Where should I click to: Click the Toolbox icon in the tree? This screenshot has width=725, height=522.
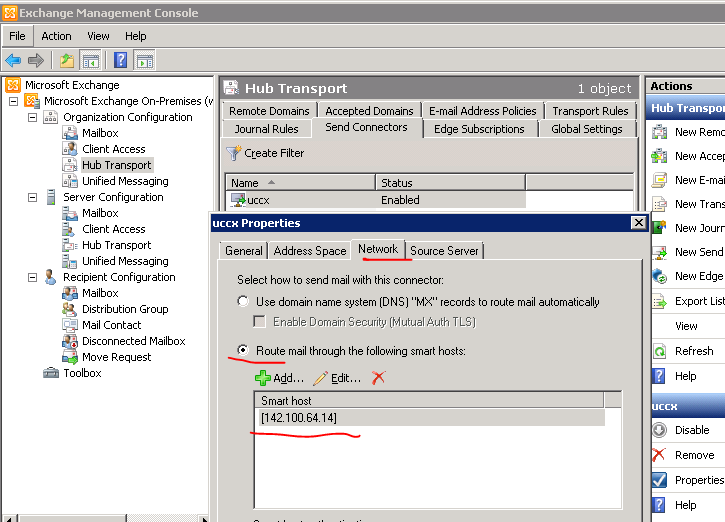tap(51, 373)
